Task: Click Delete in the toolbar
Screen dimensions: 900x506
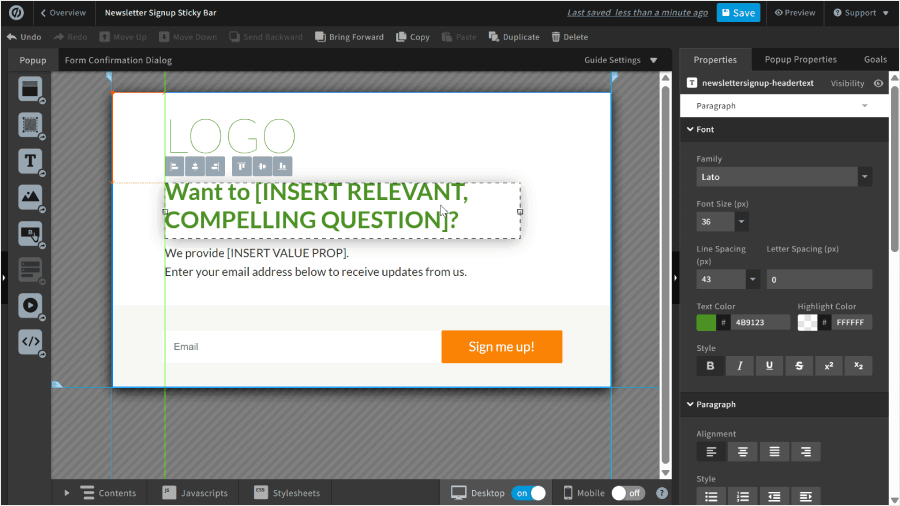Action: (570, 37)
